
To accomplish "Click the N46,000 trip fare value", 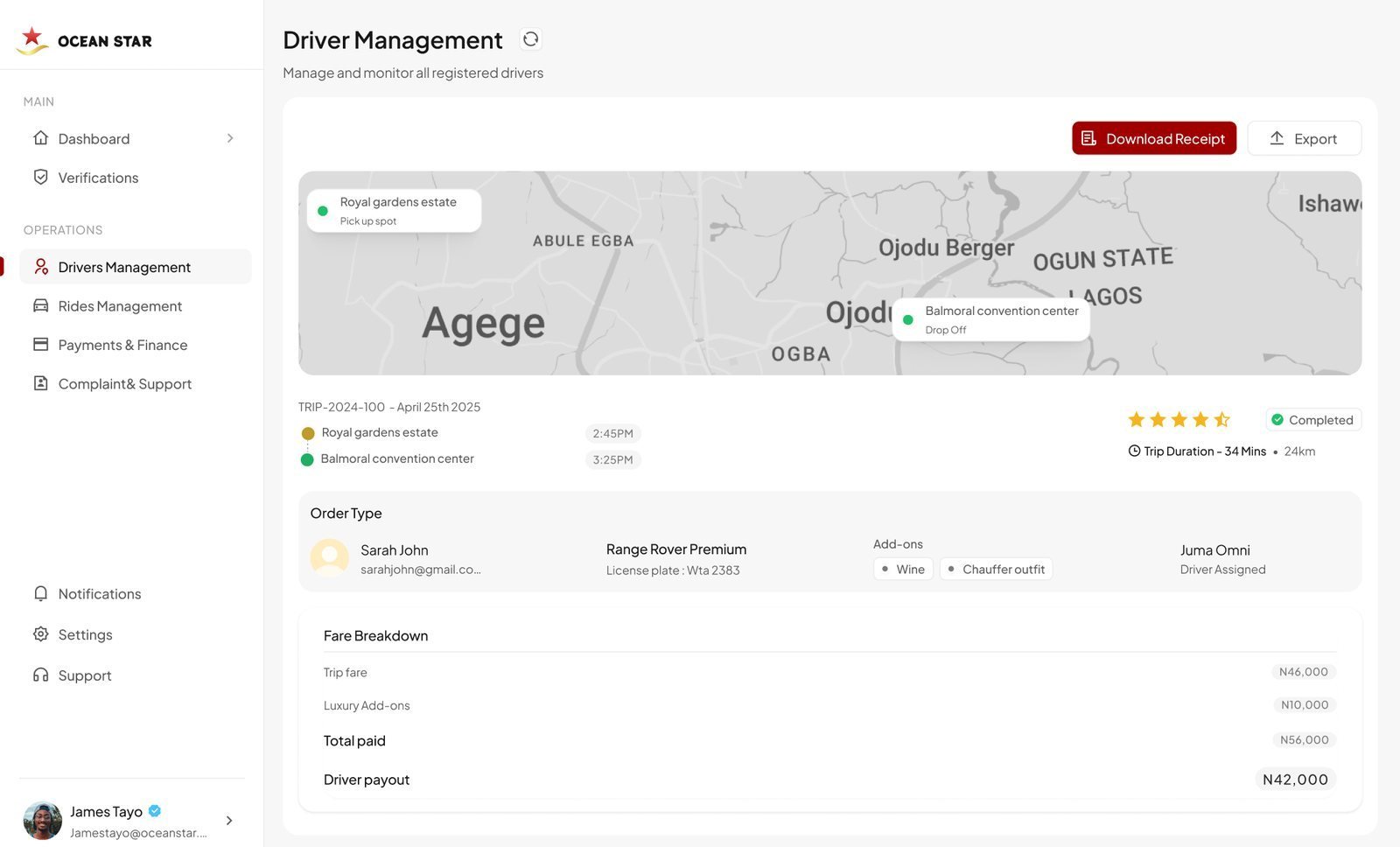I will (x=1304, y=672).
